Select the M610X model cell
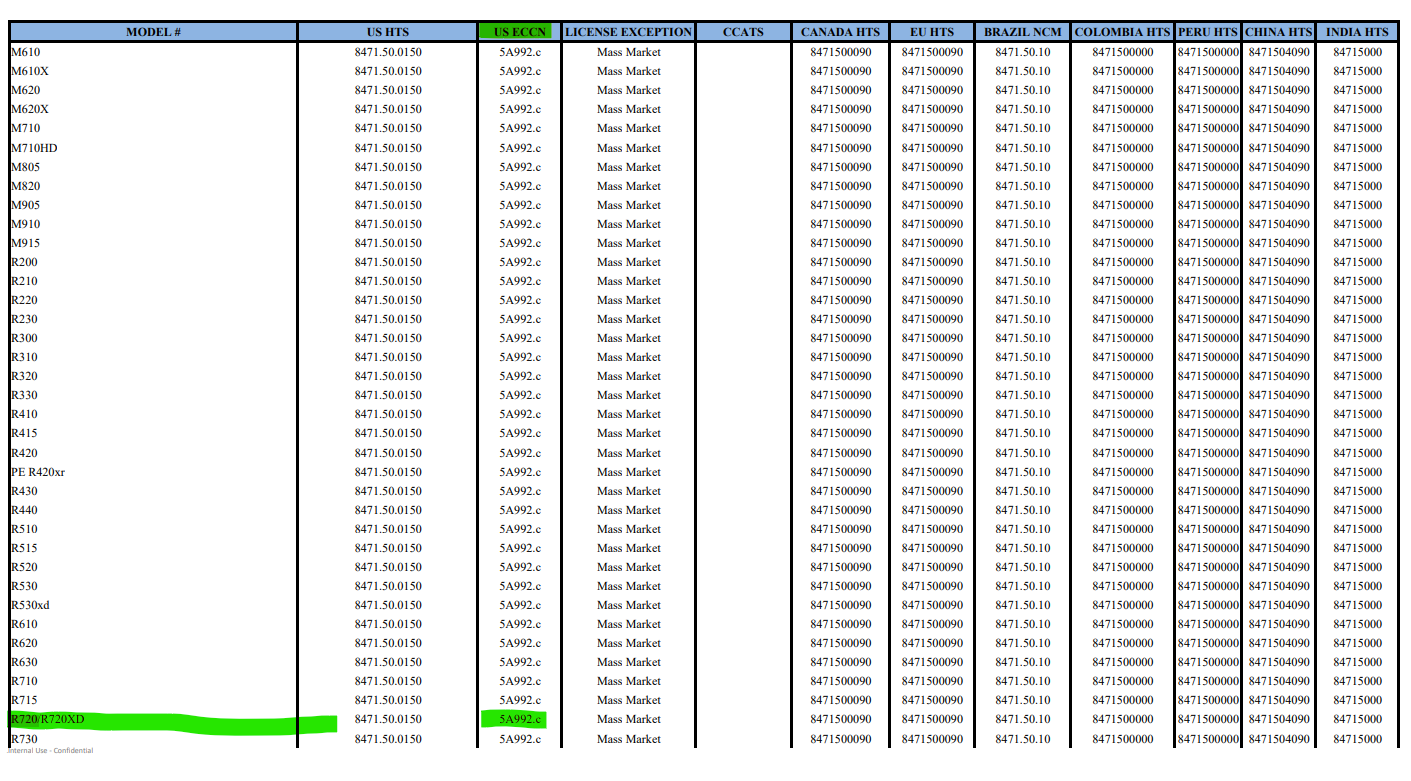Image resolution: width=1411 pixels, height=781 pixels. click(x=29, y=71)
